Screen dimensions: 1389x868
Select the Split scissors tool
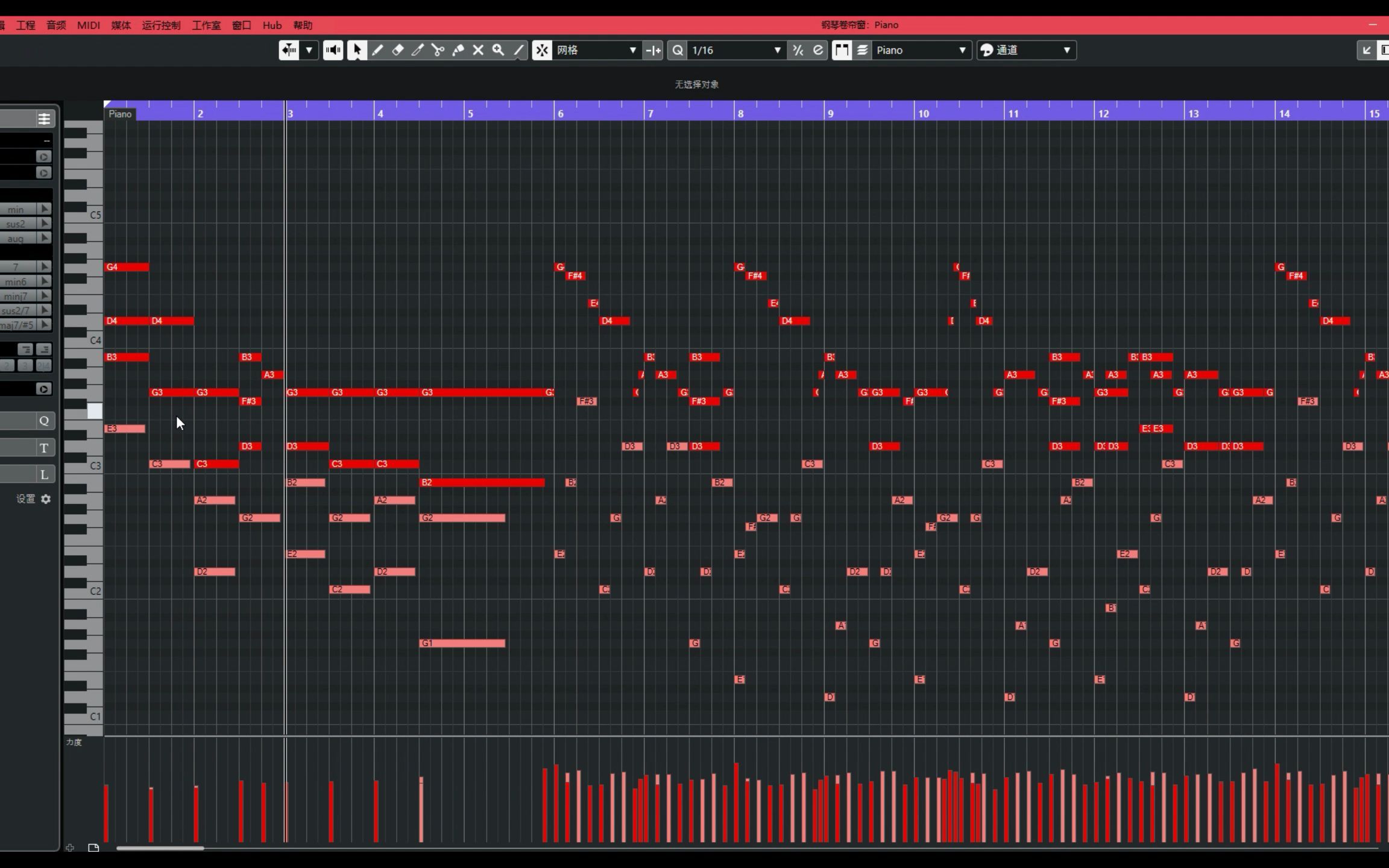pos(438,50)
